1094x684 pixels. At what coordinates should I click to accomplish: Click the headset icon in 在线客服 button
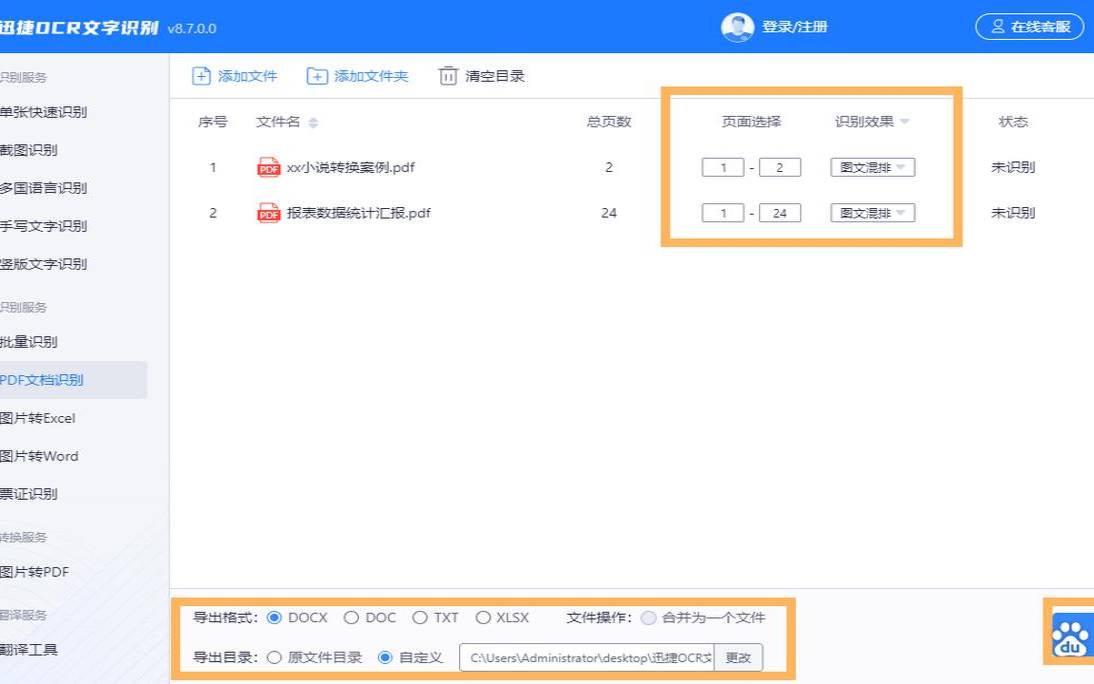pos(996,25)
